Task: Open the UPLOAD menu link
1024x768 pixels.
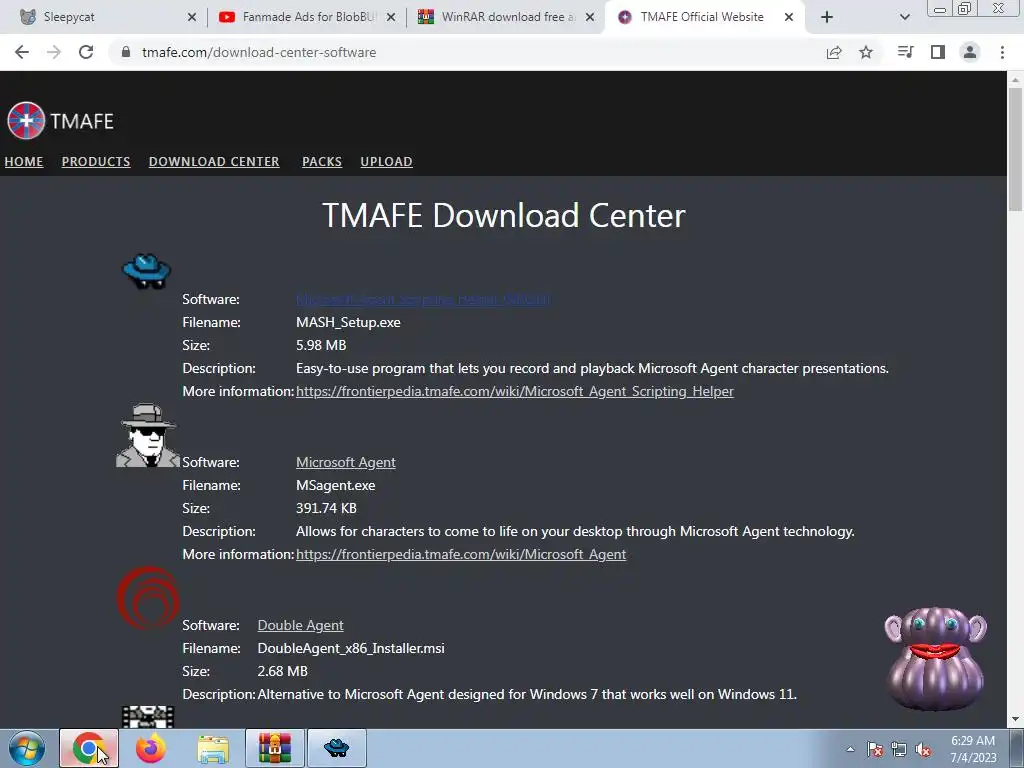Action: pos(387,161)
